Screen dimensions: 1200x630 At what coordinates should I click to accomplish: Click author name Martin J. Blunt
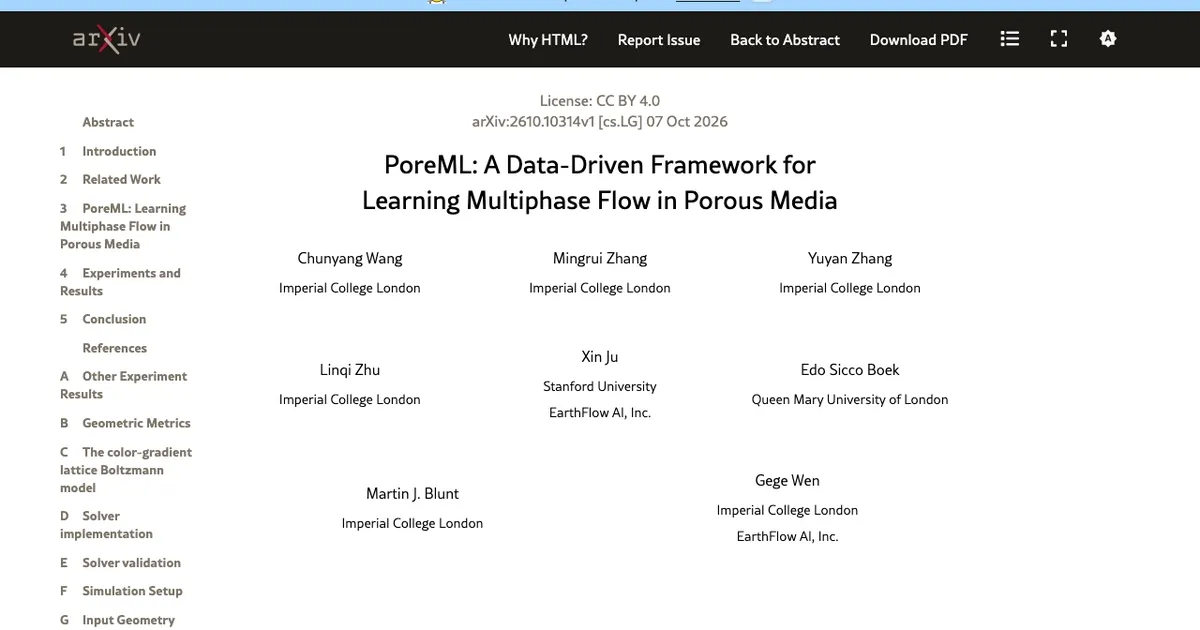(x=412, y=494)
